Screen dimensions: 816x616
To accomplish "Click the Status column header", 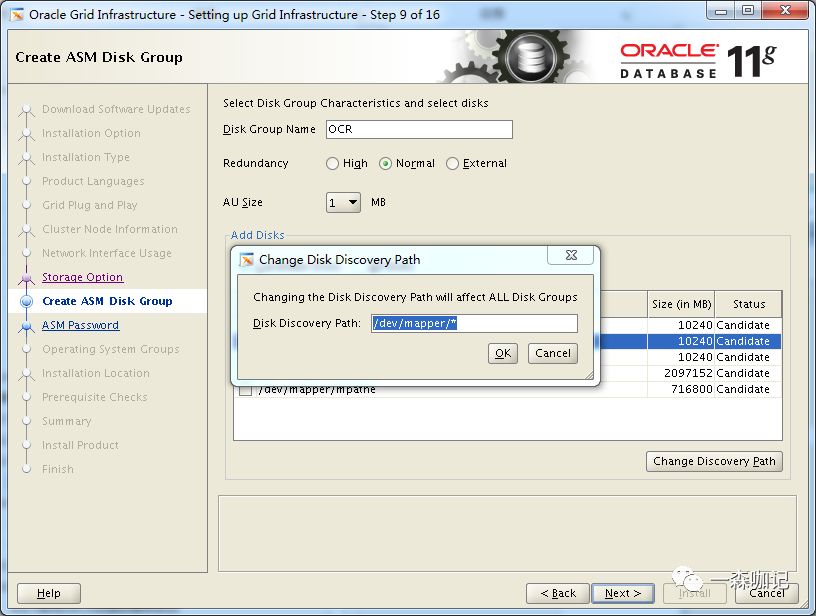I will [748, 304].
